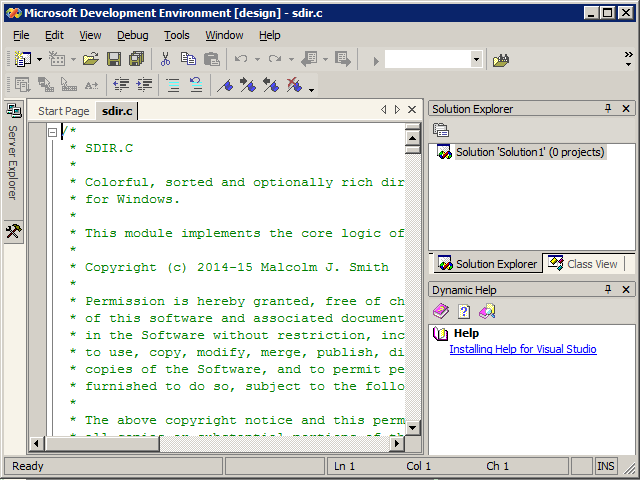This screenshot has height=480, width=640.
Task: Click the Display Quick Info icon
Action: [x=69, y=85]
